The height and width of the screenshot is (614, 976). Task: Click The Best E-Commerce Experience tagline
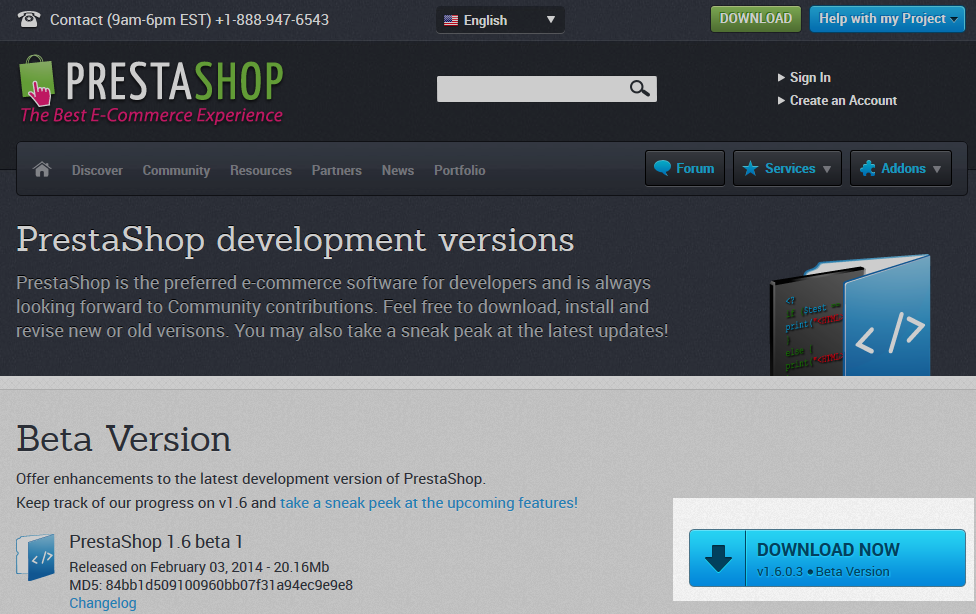point(151,115)
